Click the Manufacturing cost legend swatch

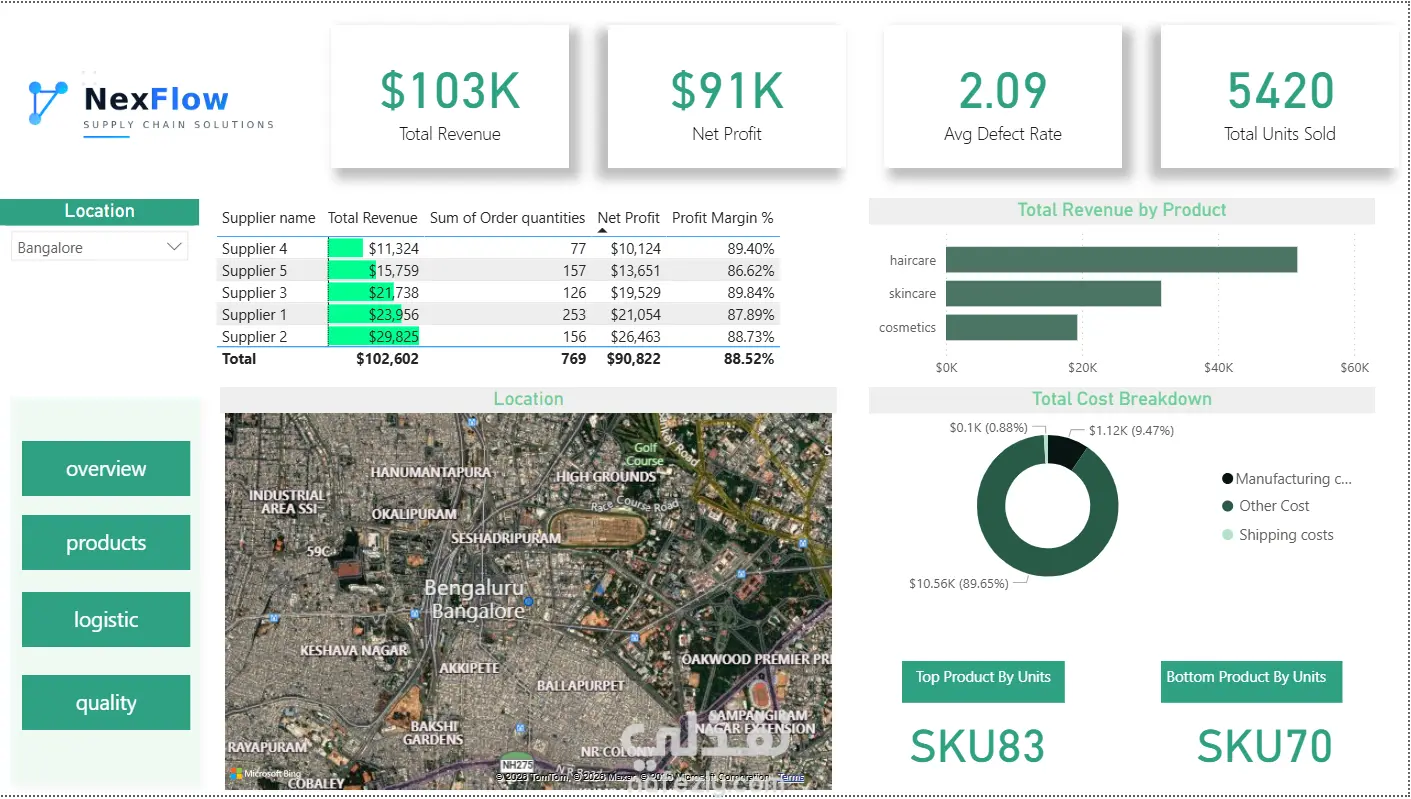(x=1228, y=479)
